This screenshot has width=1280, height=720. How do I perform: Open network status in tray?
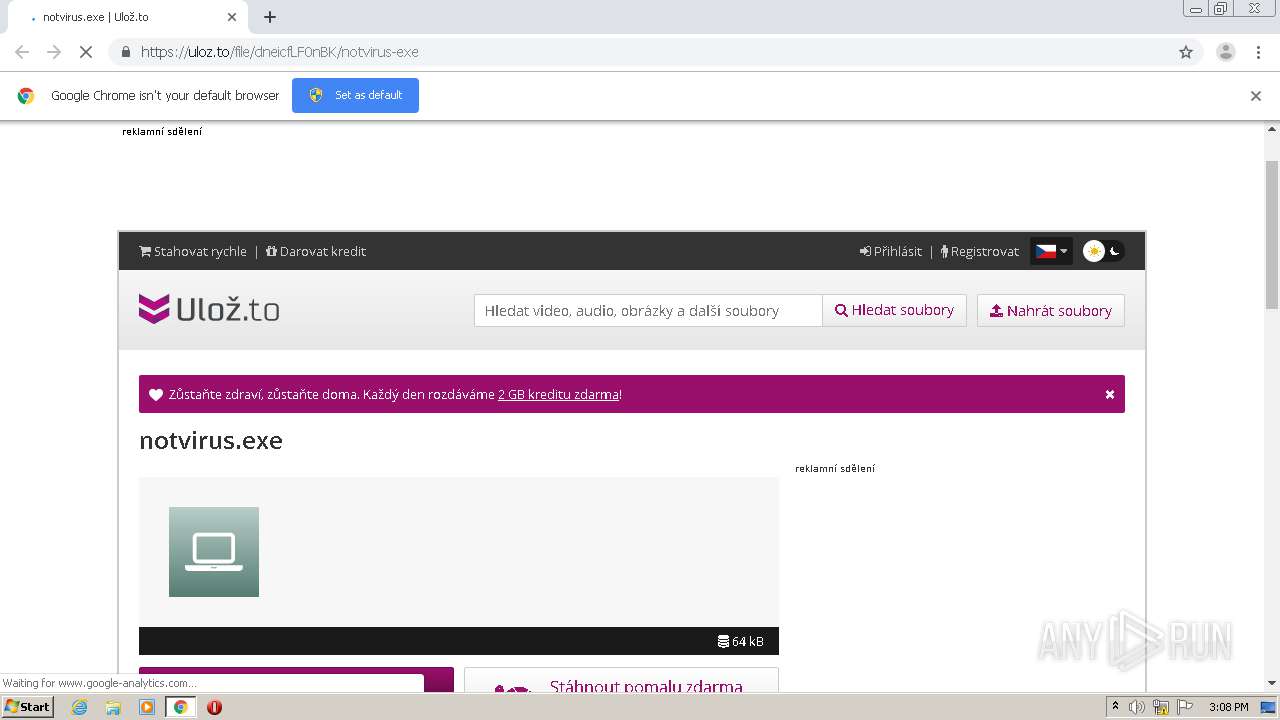click(1161, 707)
